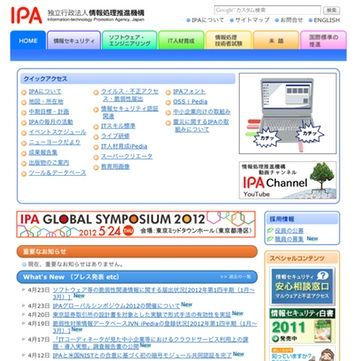Open the 4月19日 JVN iPedia news item
This screenshot has height=361, width=360.
(155, 327)
